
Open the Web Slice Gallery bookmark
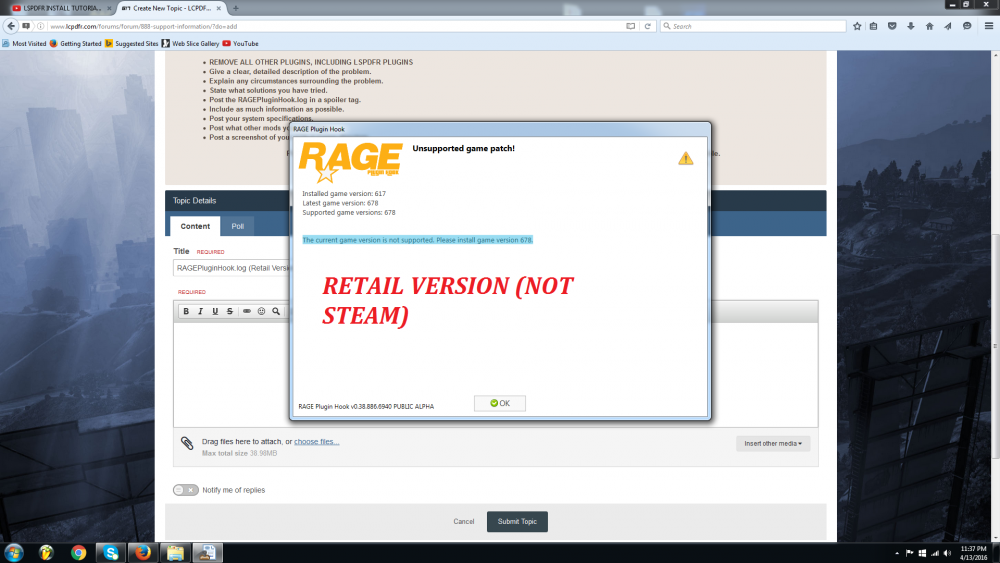191,43
